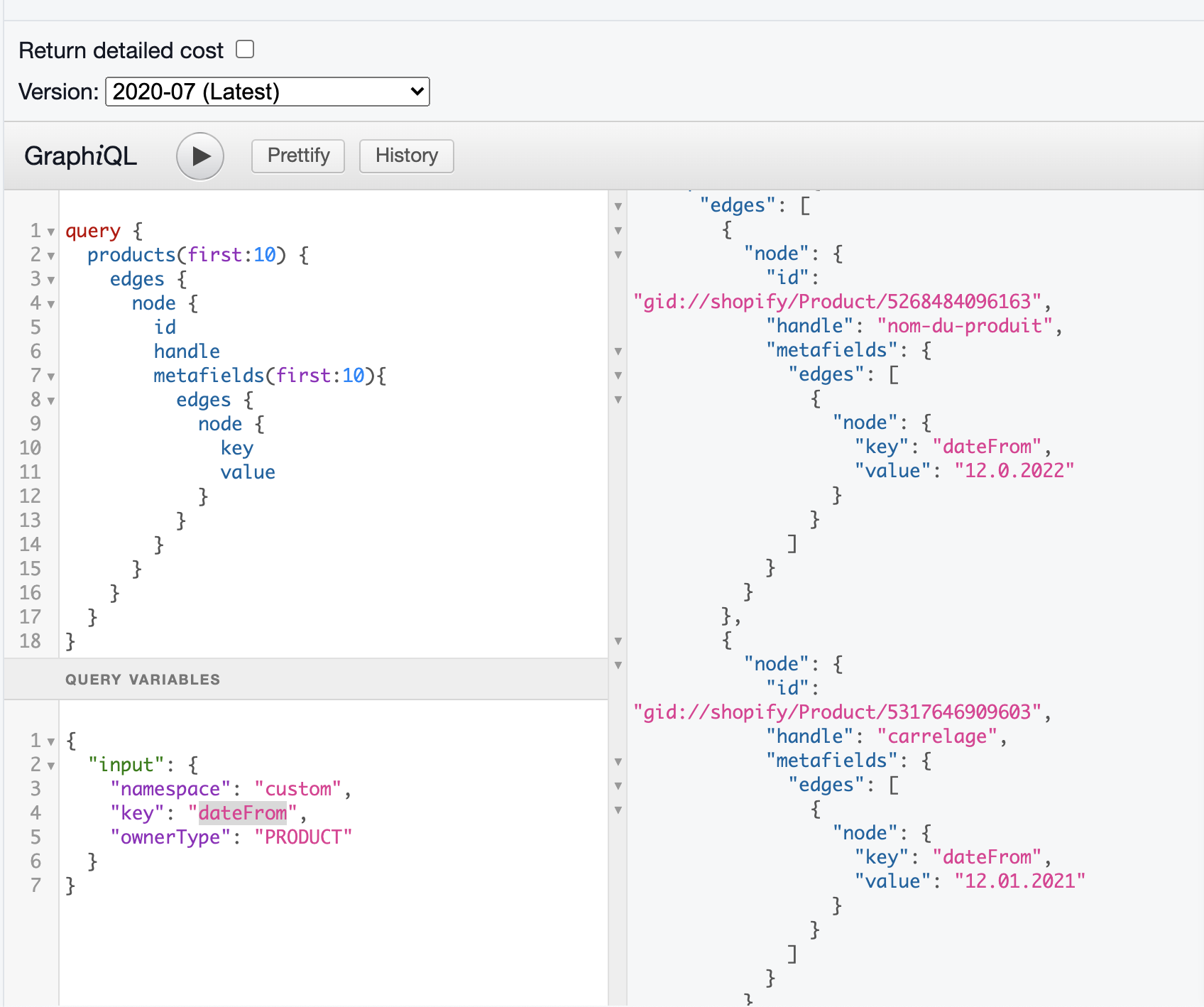The height and width of the screenshot is (1007, 1204).
Task: Select the highlighted dateFrom value in variables
Action: pos(243,812)
